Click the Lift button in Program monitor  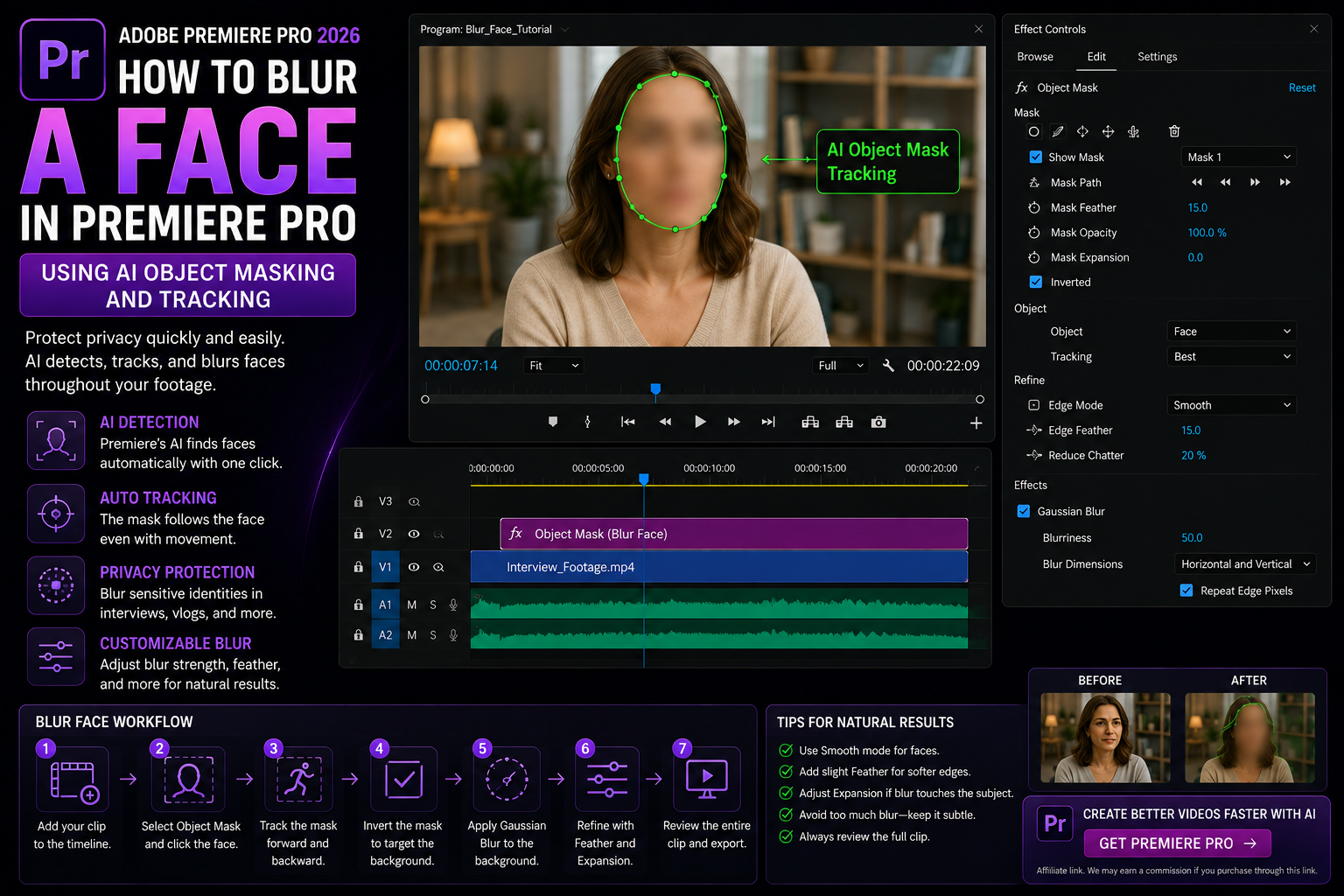pos(810,422)
